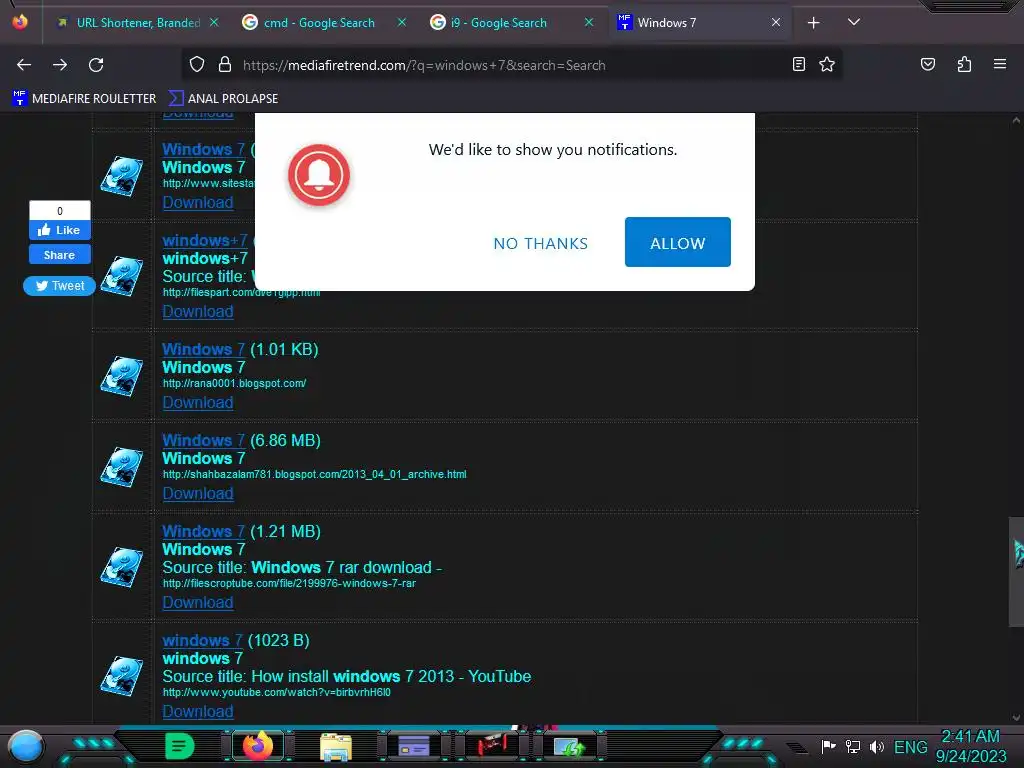This screenshot has height=768, width=1024.
Task: Open the red taskbar application icon
Action: pyautogui.click(x=492, y=746)
